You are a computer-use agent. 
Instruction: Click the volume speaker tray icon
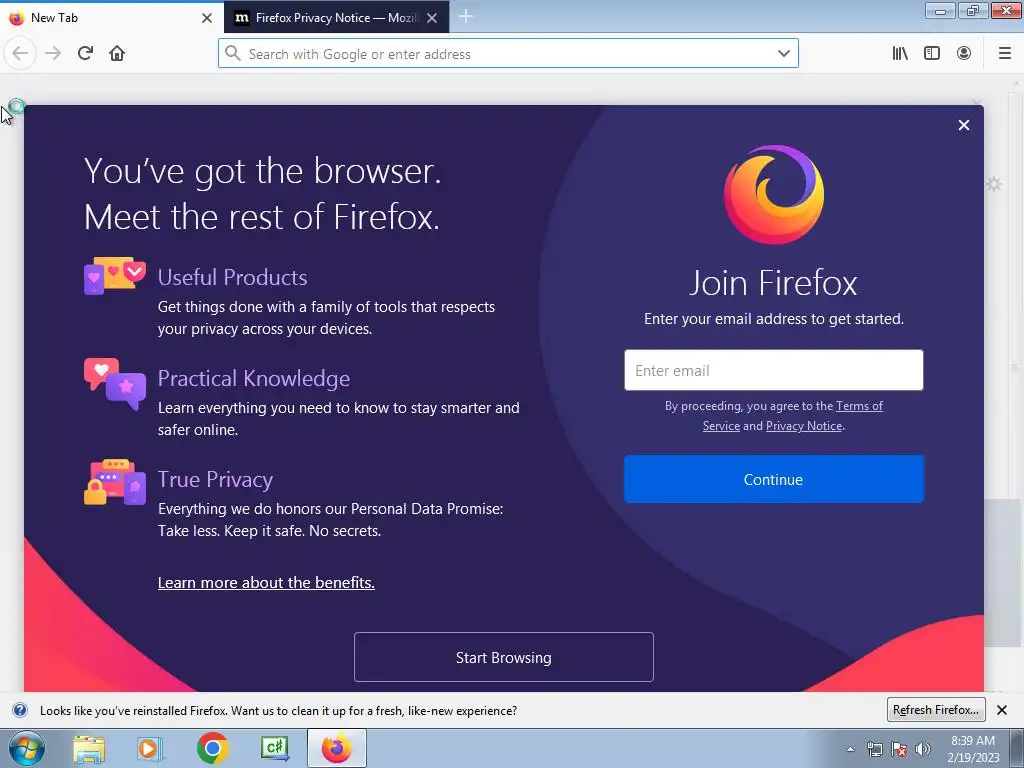923,749
